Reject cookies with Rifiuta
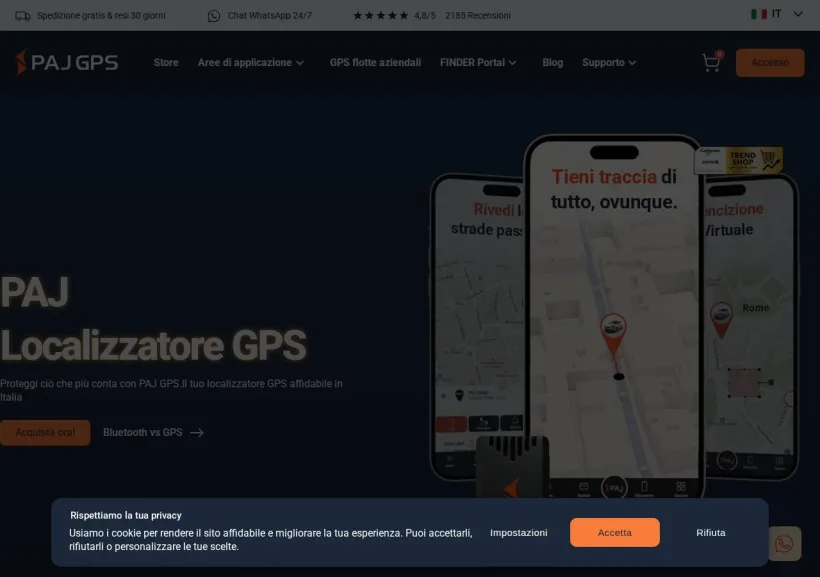 click(710, 533)
